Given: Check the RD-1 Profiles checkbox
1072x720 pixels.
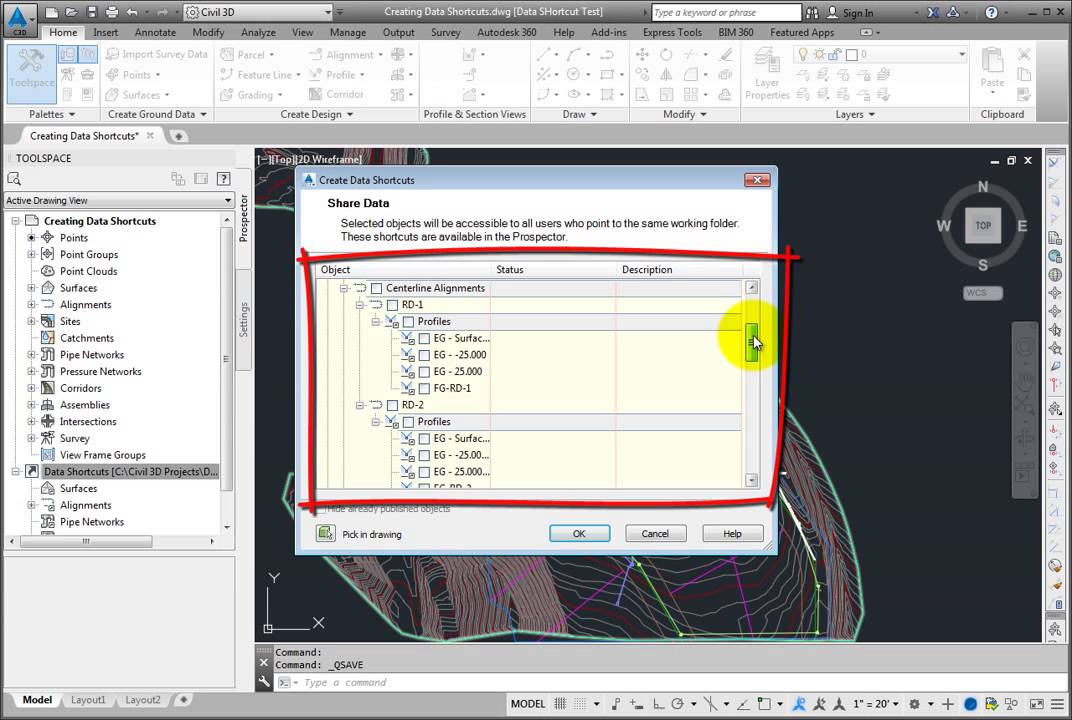Looking at the screenshot, I should (408, 321).
